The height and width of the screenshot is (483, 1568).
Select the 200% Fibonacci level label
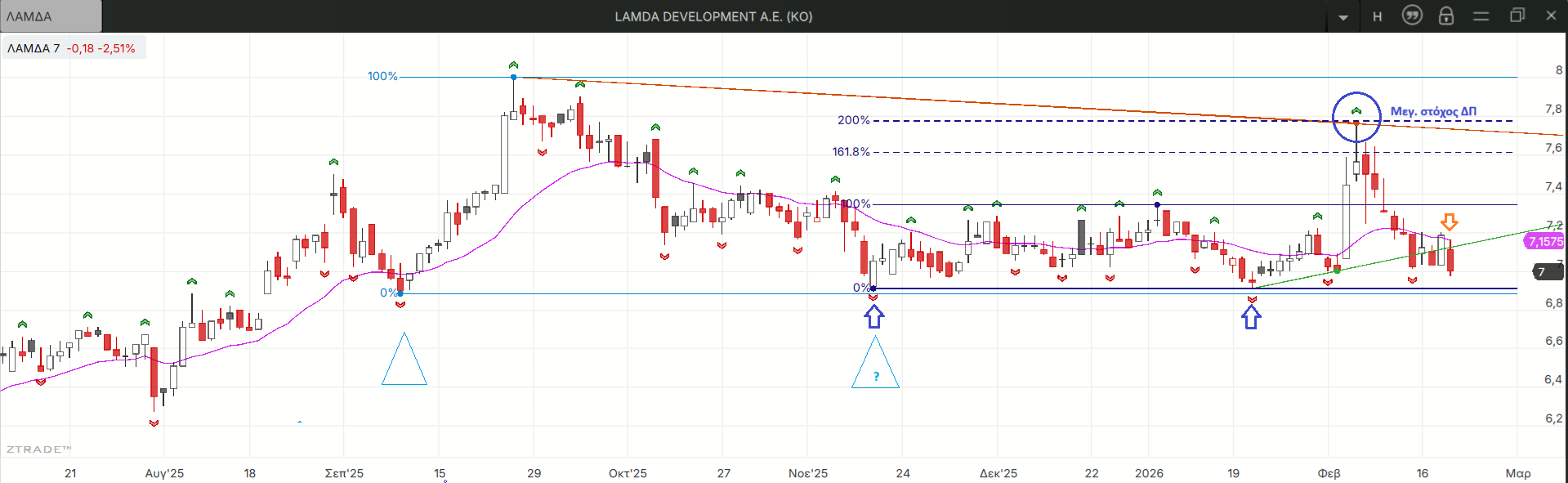(x=853, y=120)
